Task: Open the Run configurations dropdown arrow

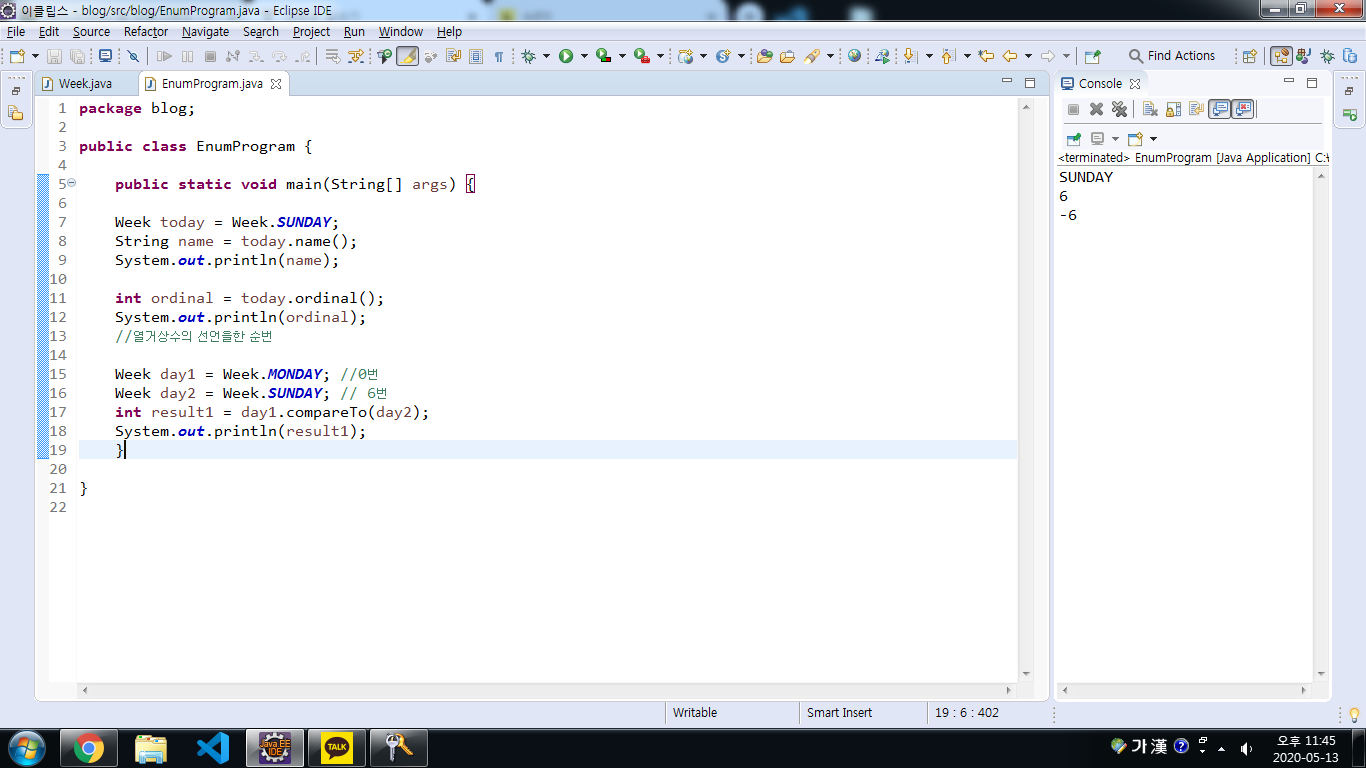Action: pyautogui.click(x=584, y=56)
